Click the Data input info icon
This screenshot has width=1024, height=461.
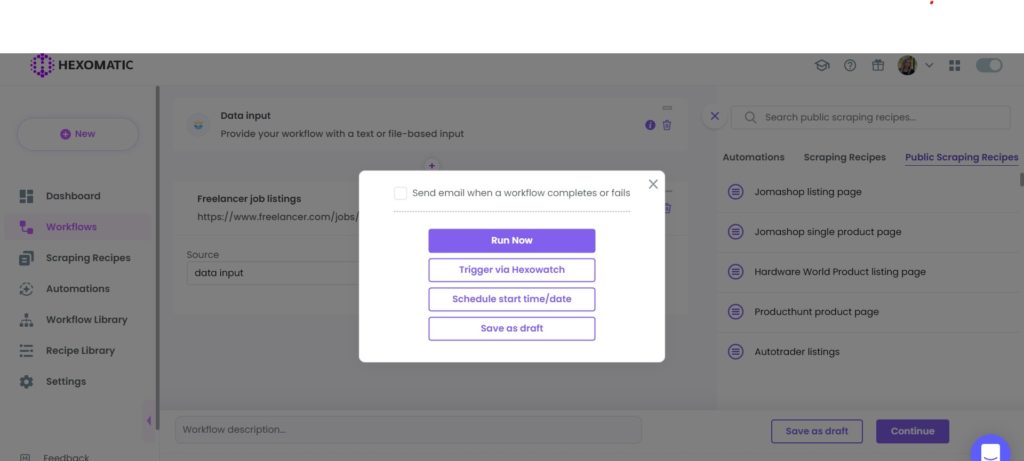click(x=650, y=125)
